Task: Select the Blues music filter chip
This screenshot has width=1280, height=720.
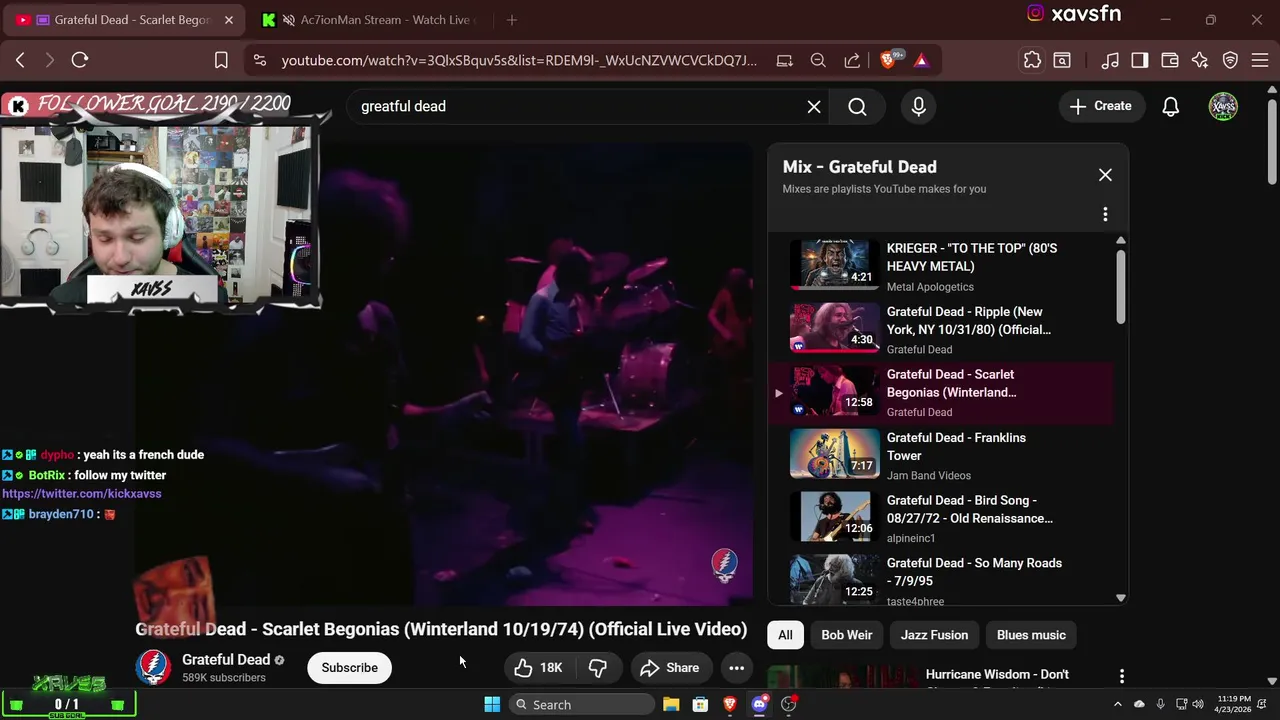Action: [x=1031, y=635]
